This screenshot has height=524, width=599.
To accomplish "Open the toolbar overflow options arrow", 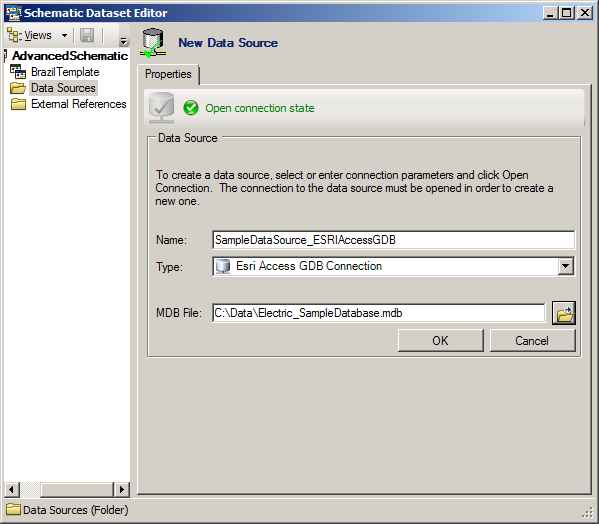I will point(123,41).
